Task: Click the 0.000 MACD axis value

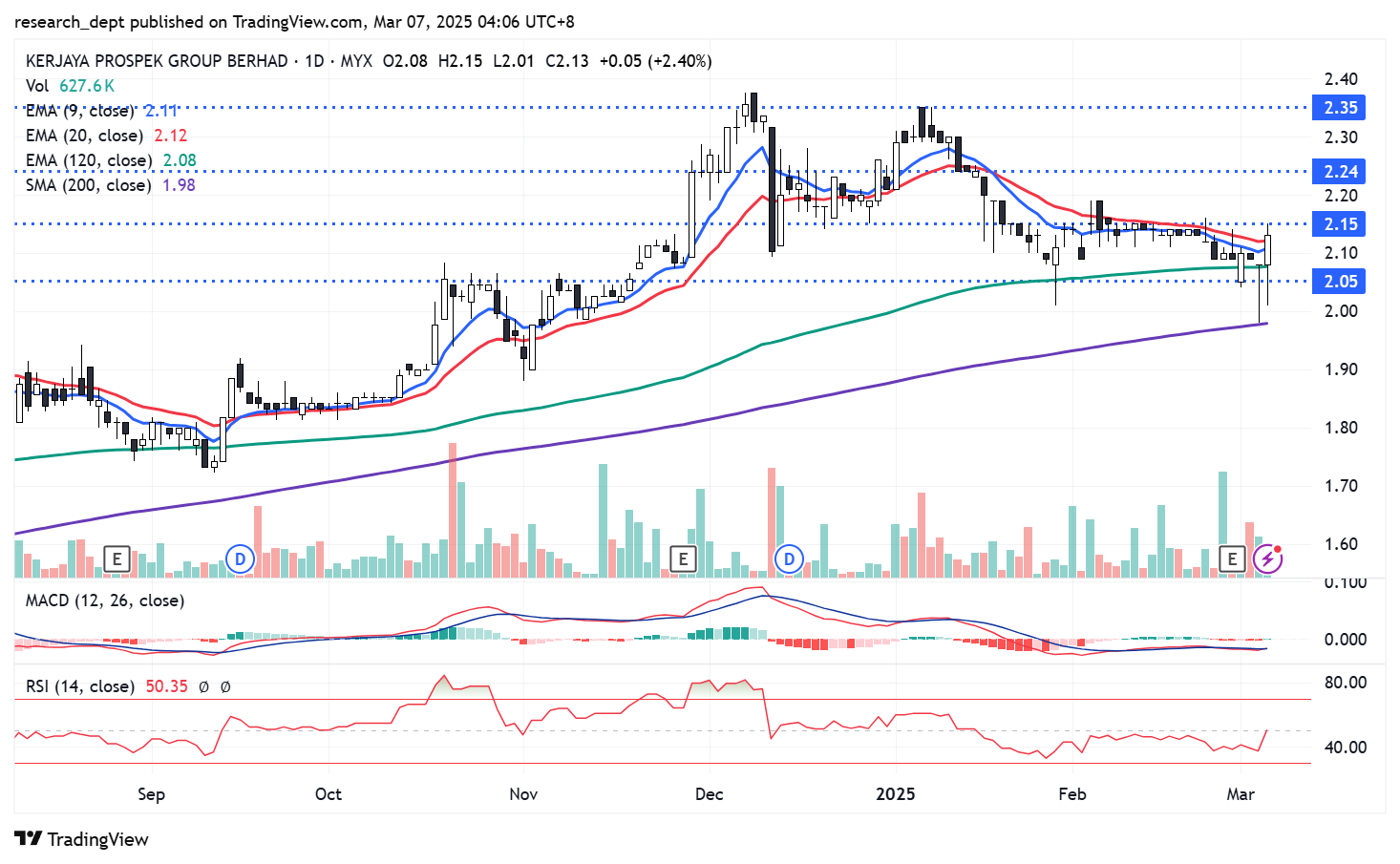Action: tap(1346, 640)
